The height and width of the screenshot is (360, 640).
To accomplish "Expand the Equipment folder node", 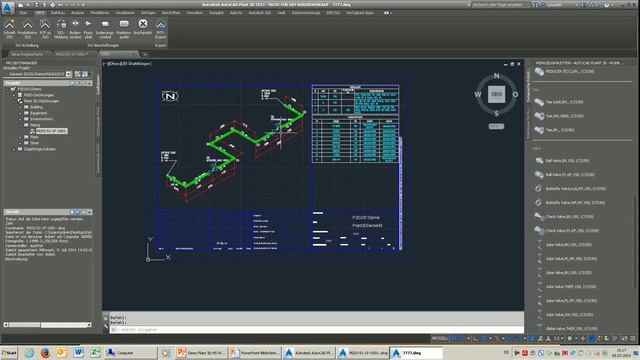I will 21,113.
